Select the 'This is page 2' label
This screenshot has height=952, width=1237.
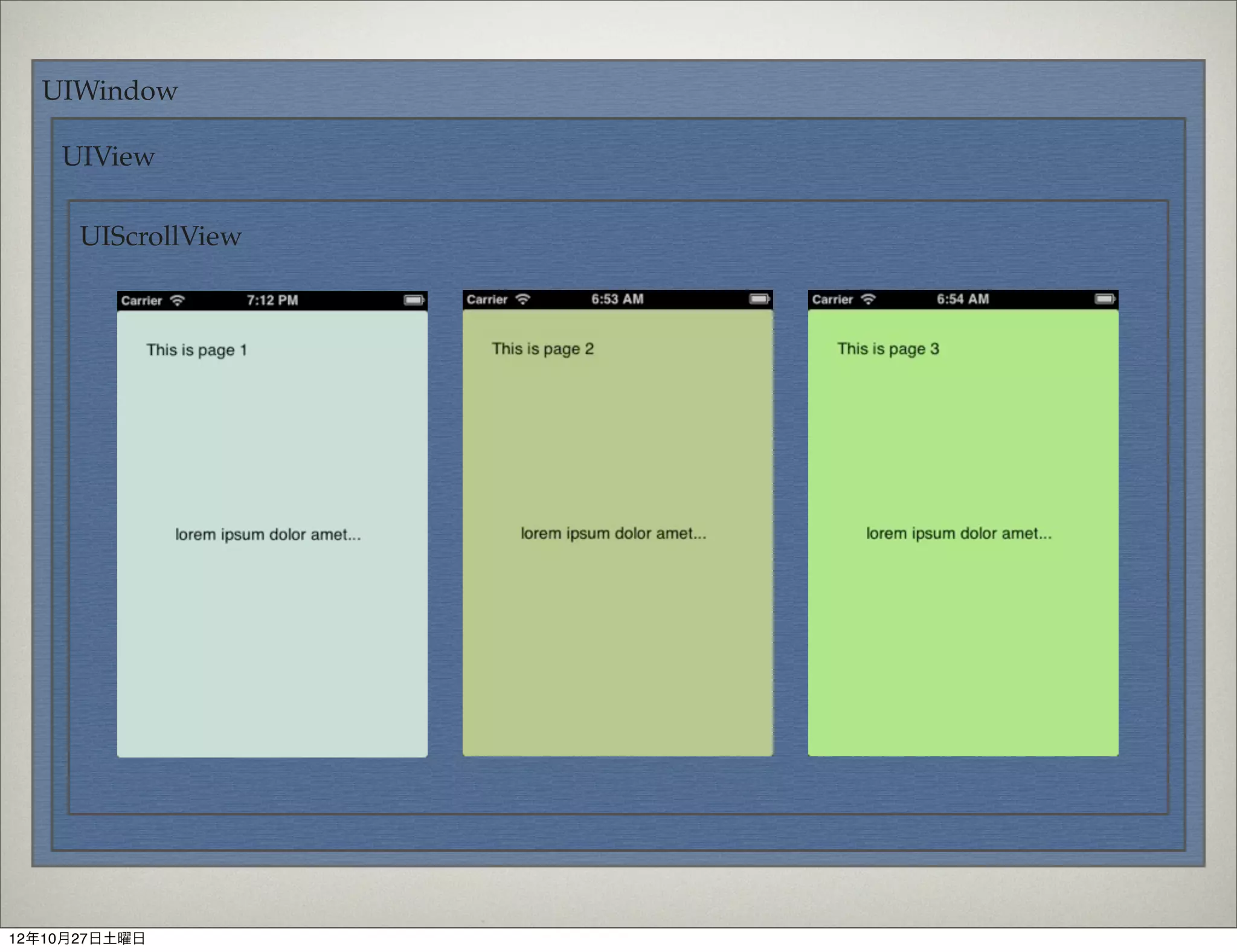coord(542,349)
